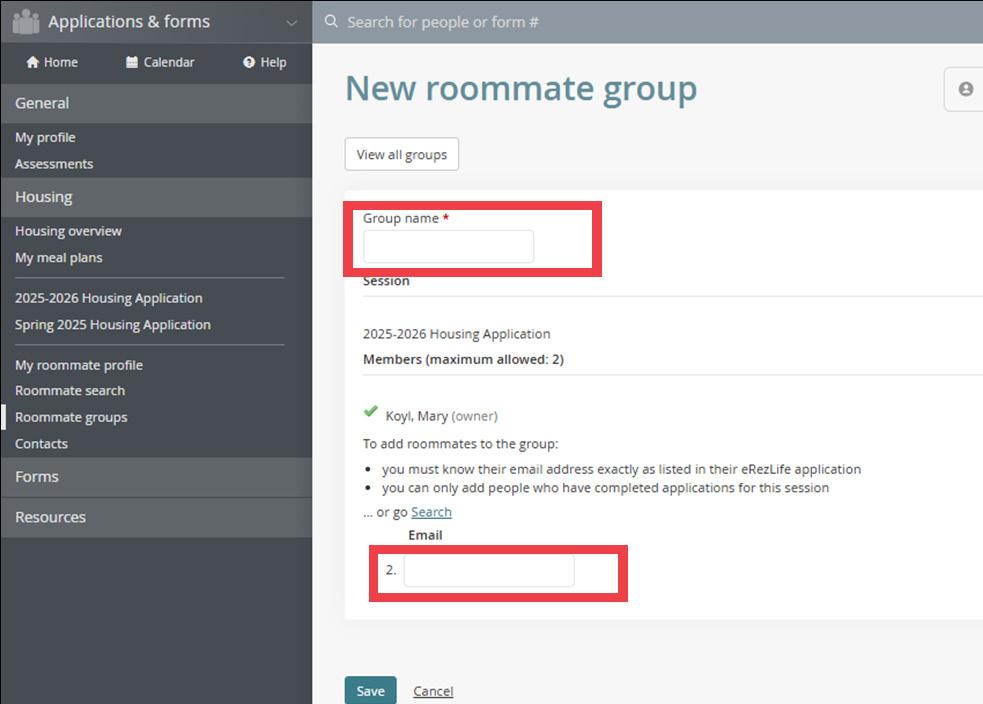The height and width of the screenshot is (704, 983).
Task: Click the Help question mark icon
Action: (249, 62)
